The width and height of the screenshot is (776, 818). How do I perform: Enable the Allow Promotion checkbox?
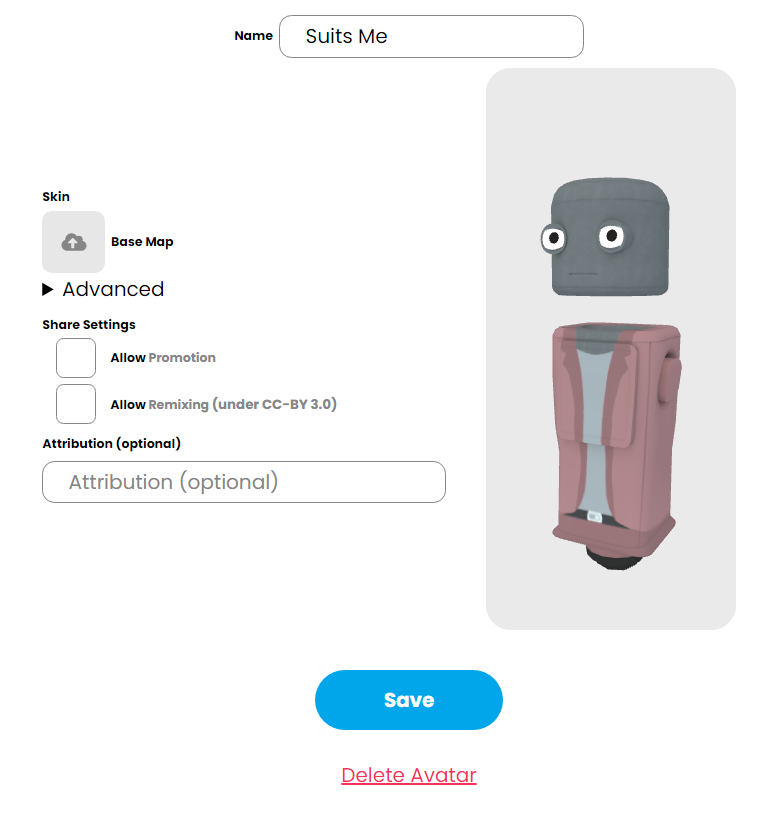tap(76, 358)
